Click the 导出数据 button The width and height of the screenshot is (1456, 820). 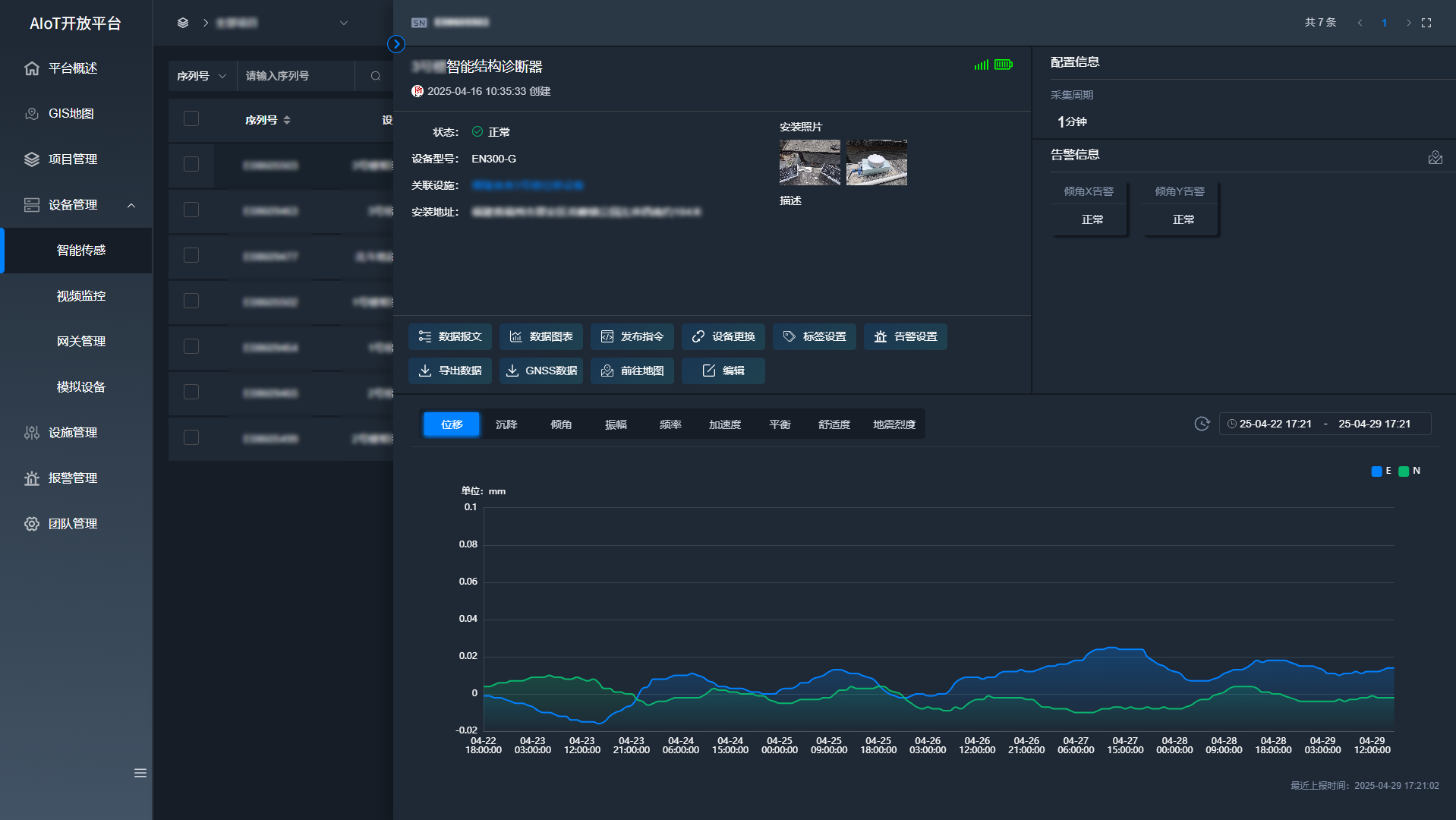pos(450,371)
